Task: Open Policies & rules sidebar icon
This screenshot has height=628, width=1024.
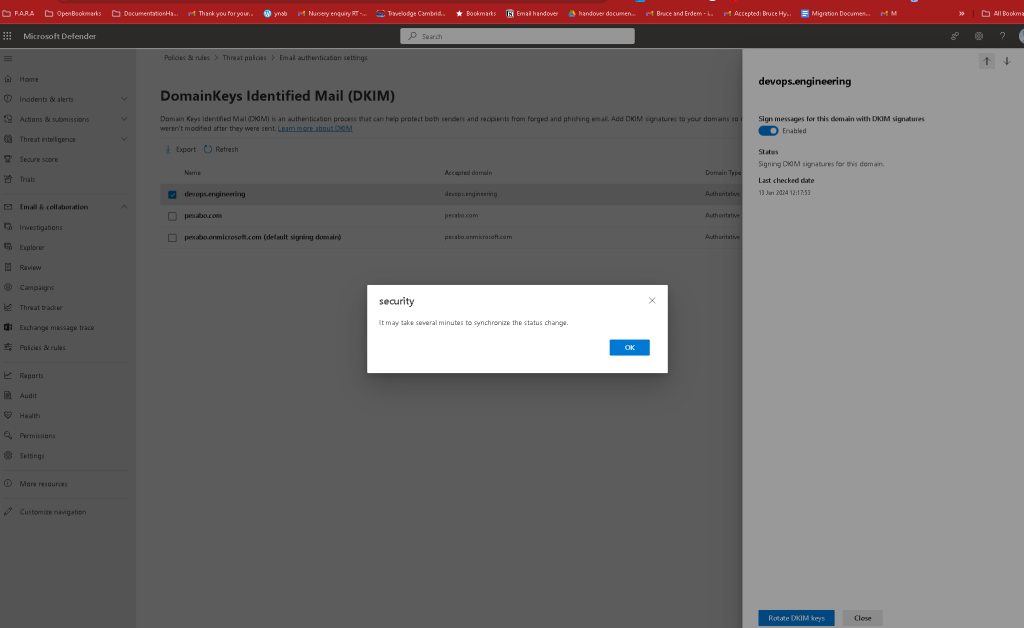Action: tap(8, 347)
